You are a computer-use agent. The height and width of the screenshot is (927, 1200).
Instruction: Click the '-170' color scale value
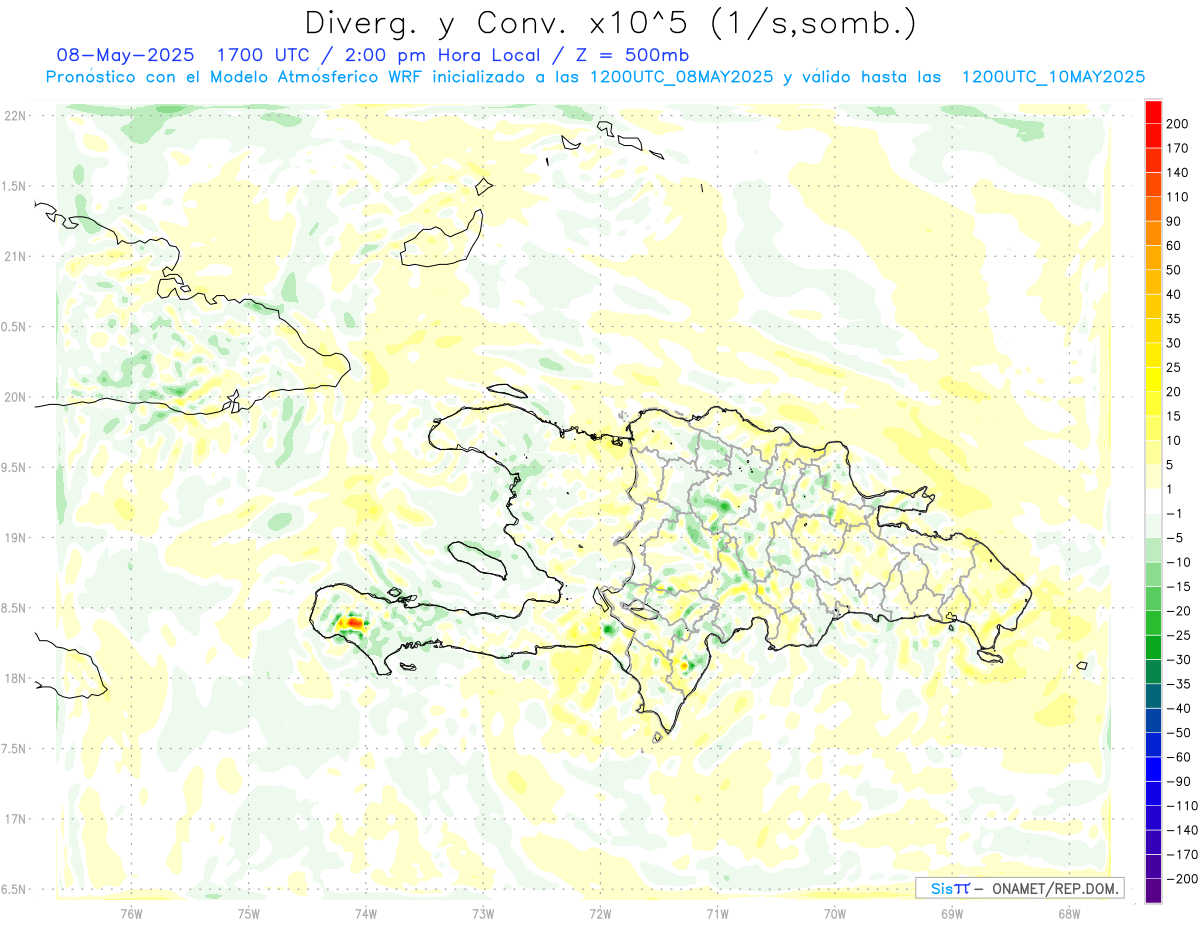click(1180, 854)
